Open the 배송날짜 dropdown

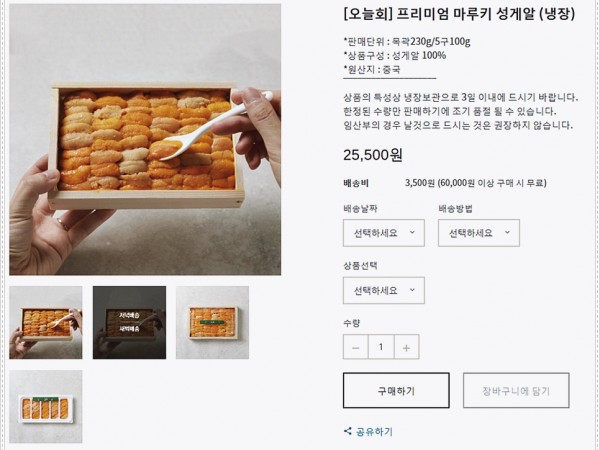[383, 233]
